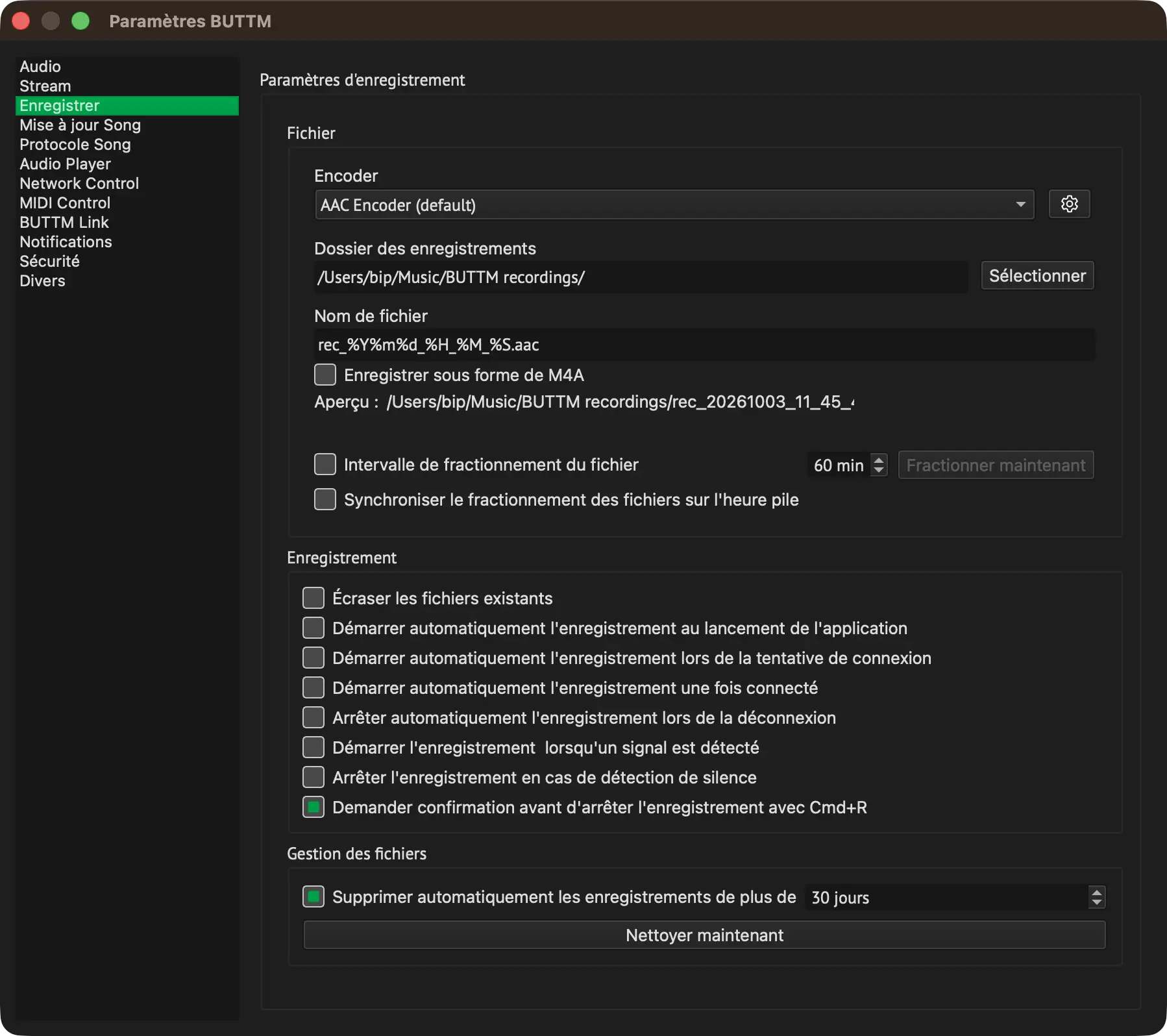1167x1036 pixels.
Task: Check démarrer lorsqu'un signal est détecté
Action: pyautogui.click(x=313, y=747)
